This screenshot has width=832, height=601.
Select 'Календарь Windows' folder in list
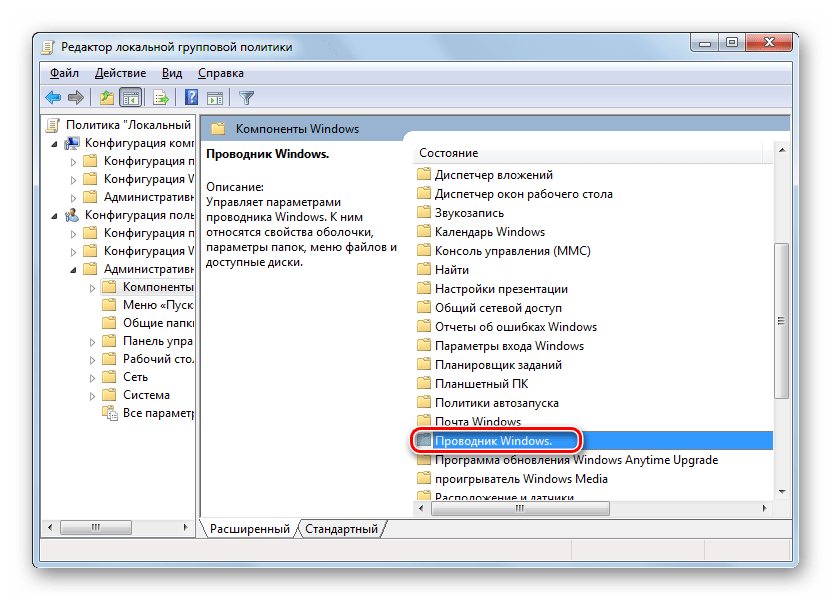point(489,232)
